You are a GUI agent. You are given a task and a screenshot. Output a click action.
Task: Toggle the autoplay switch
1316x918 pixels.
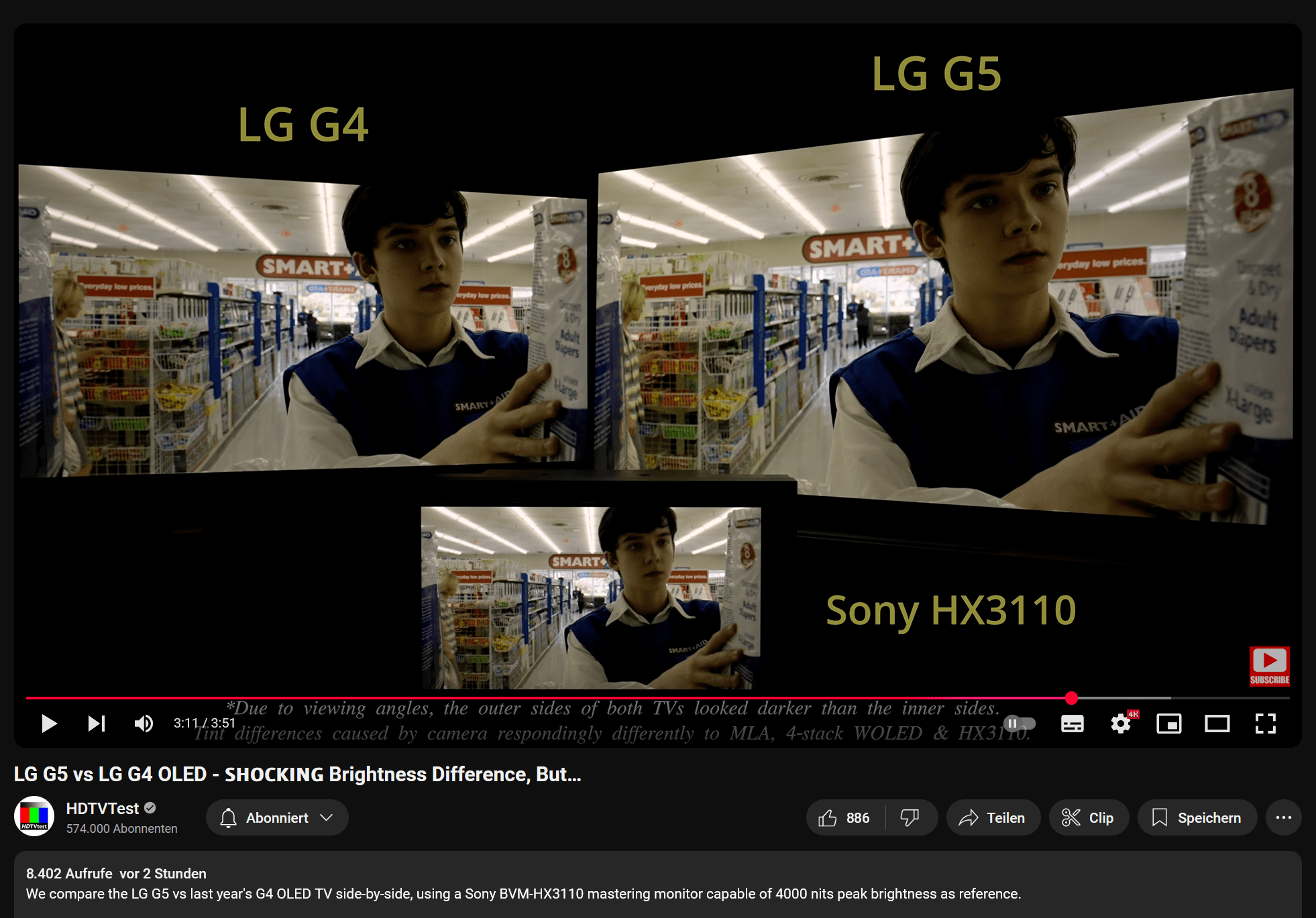point(1020,724)
